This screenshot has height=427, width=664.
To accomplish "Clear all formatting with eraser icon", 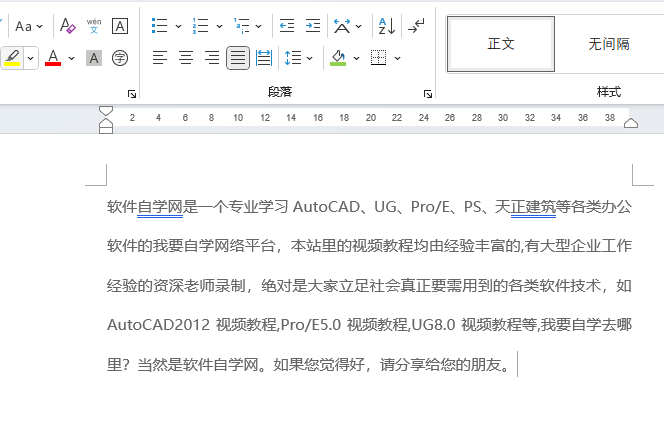I will click(x=68, y=26).
